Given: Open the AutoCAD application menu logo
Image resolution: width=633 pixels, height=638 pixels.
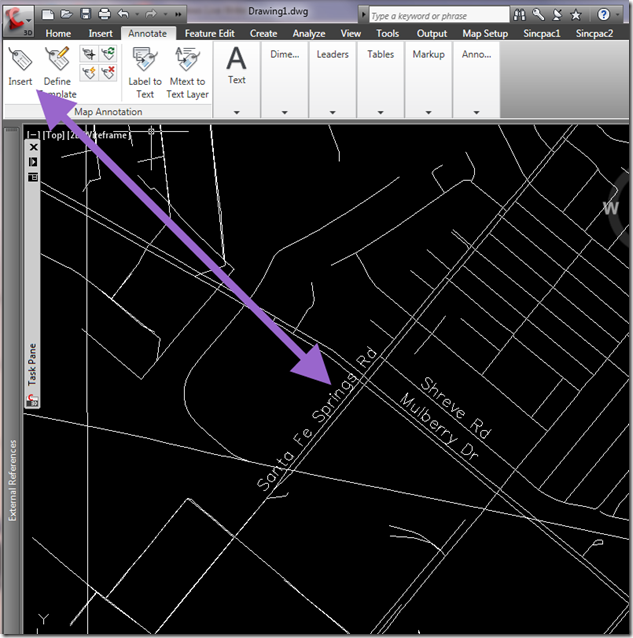Looking at the screenshot, I should coord(17,16).
